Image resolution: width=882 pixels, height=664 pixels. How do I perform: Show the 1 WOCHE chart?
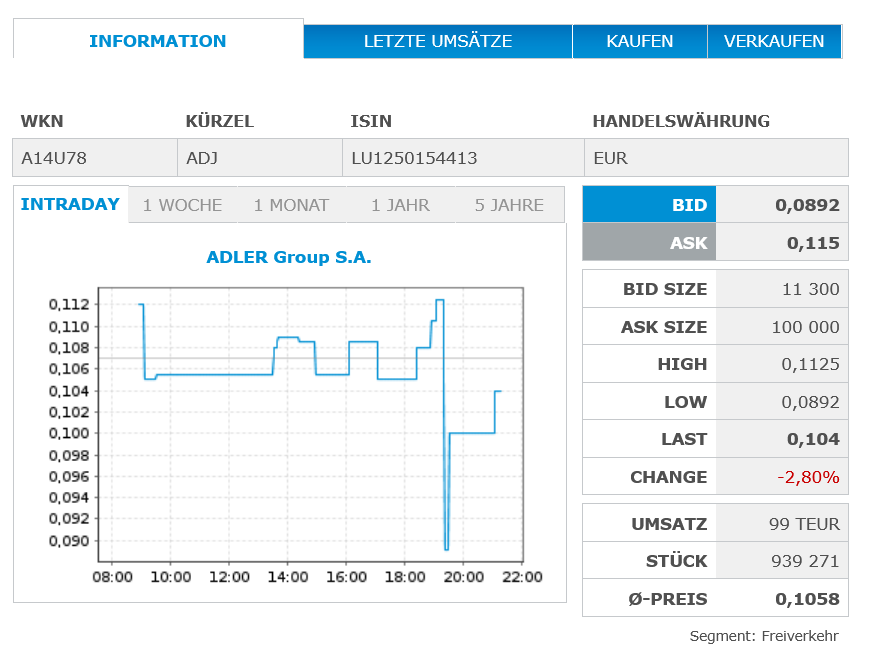(182, 205)
